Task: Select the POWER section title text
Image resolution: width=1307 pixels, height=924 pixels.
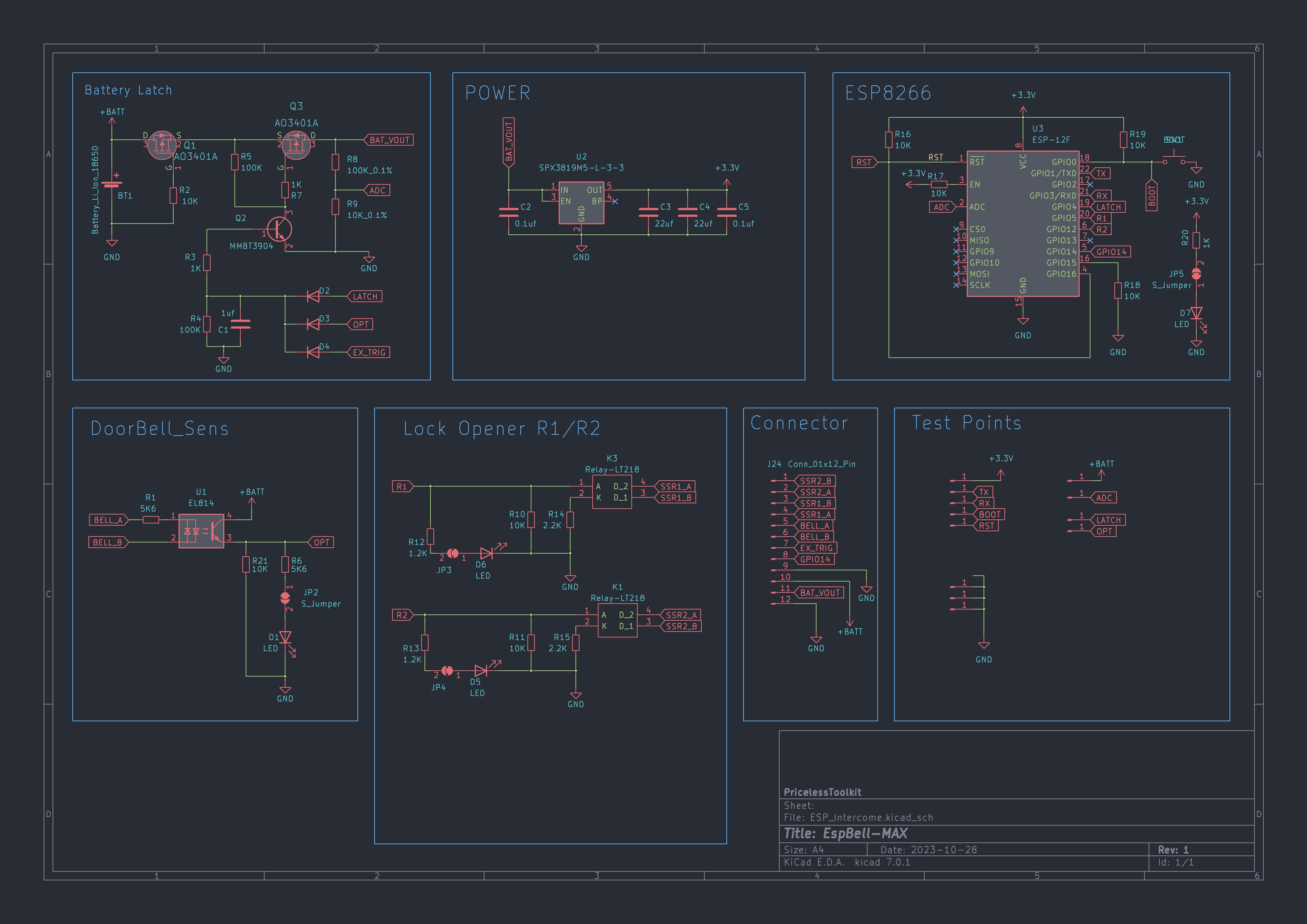Action: [498, 93]
